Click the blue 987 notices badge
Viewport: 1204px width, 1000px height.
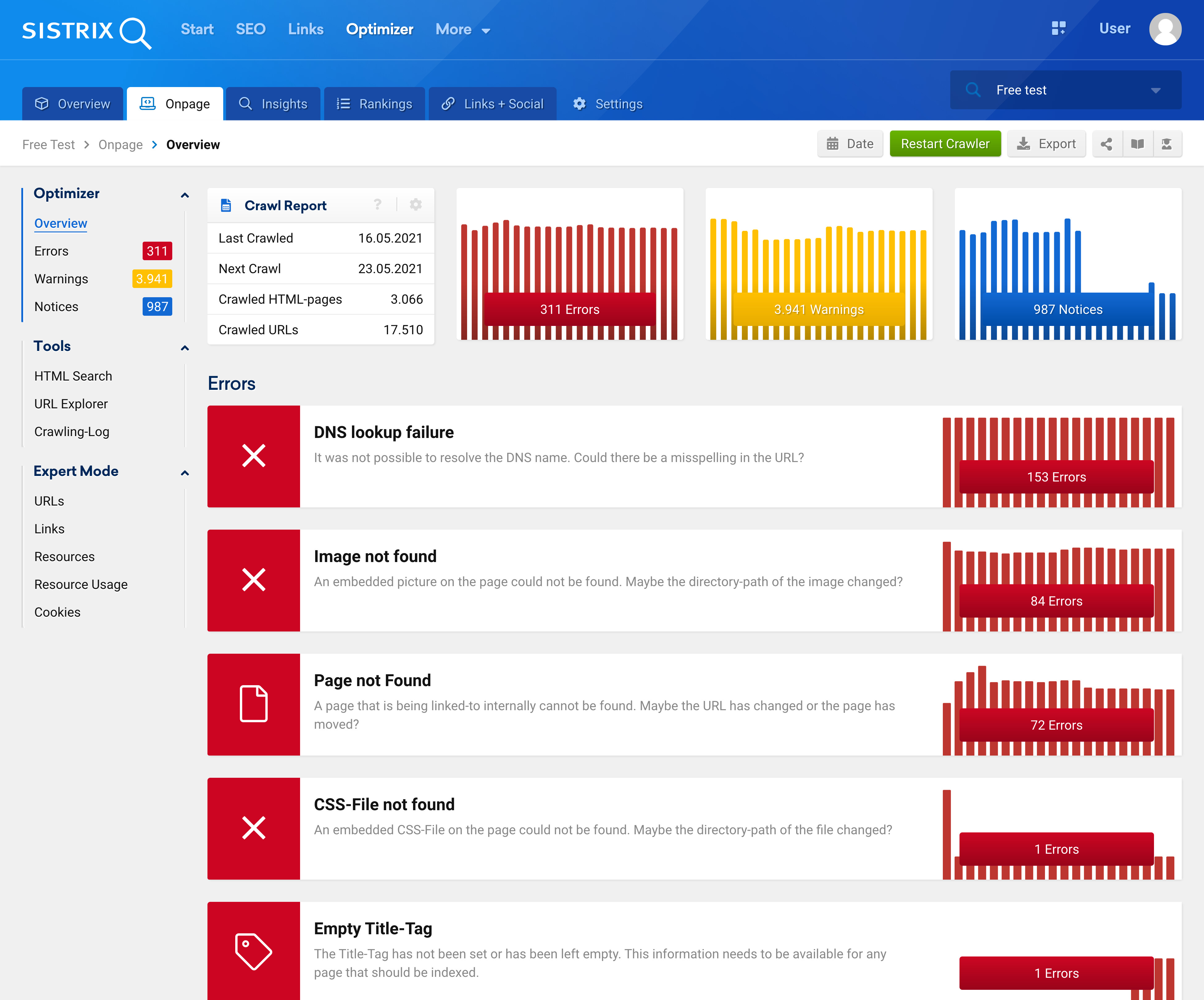[157, 306]
